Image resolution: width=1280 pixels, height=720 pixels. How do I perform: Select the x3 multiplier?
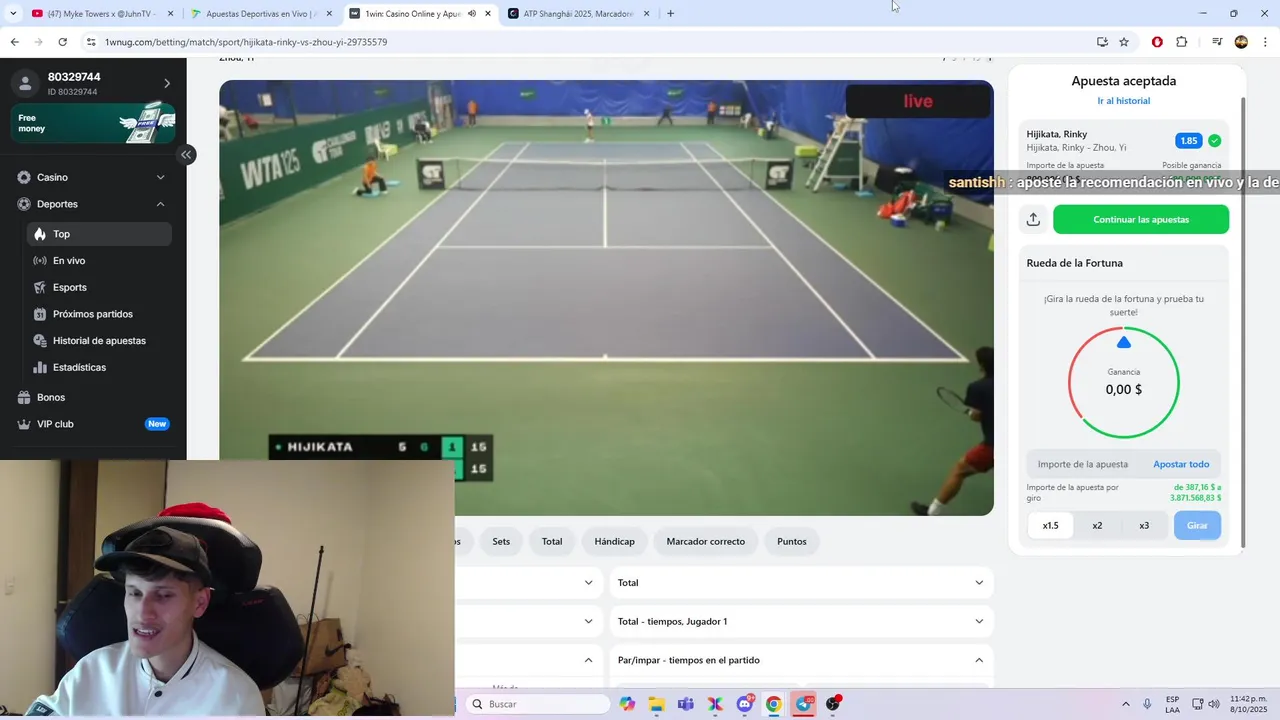click(x=1144, y=525)
